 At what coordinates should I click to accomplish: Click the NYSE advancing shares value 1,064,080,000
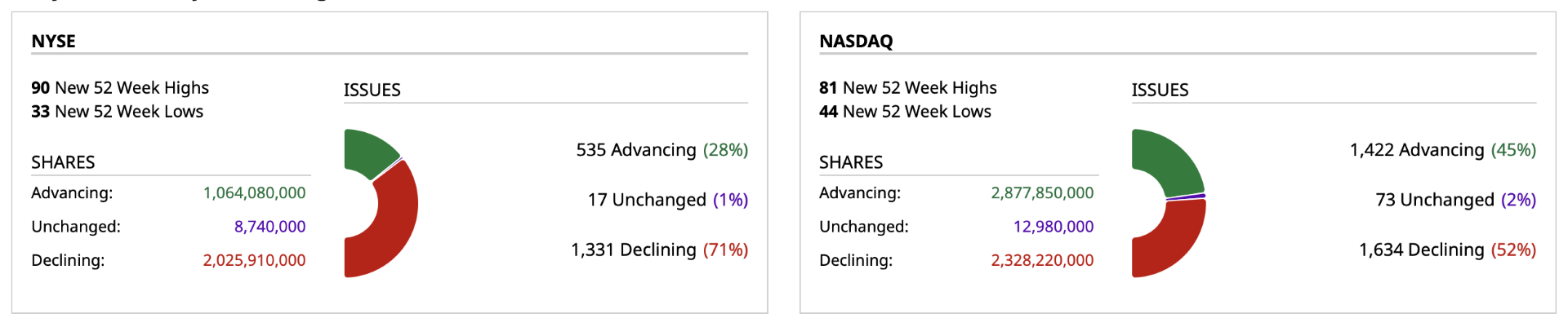point(254,192)
